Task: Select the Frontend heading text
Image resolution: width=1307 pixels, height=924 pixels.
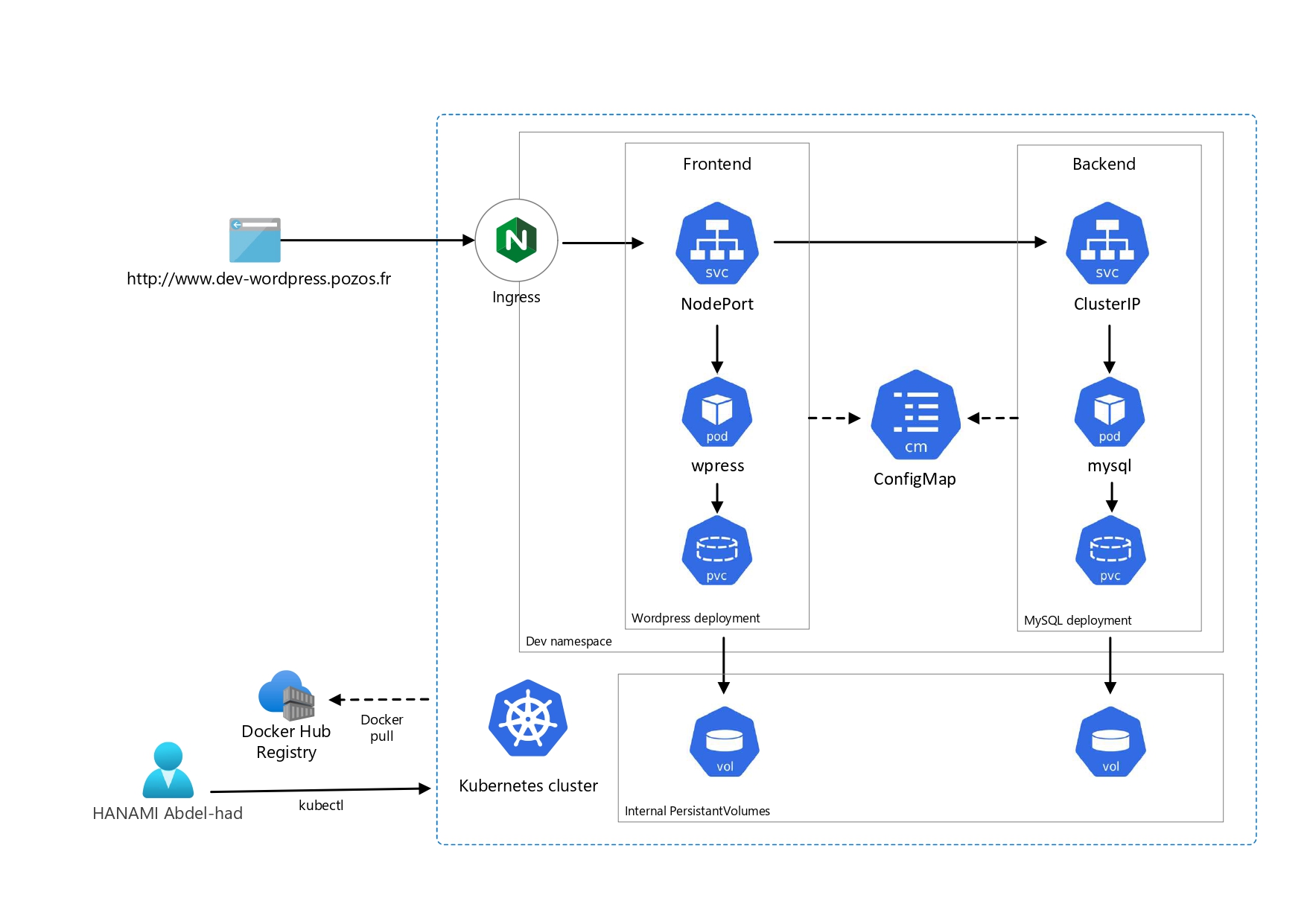Action: pyautogui.click(x=717, y=164)
